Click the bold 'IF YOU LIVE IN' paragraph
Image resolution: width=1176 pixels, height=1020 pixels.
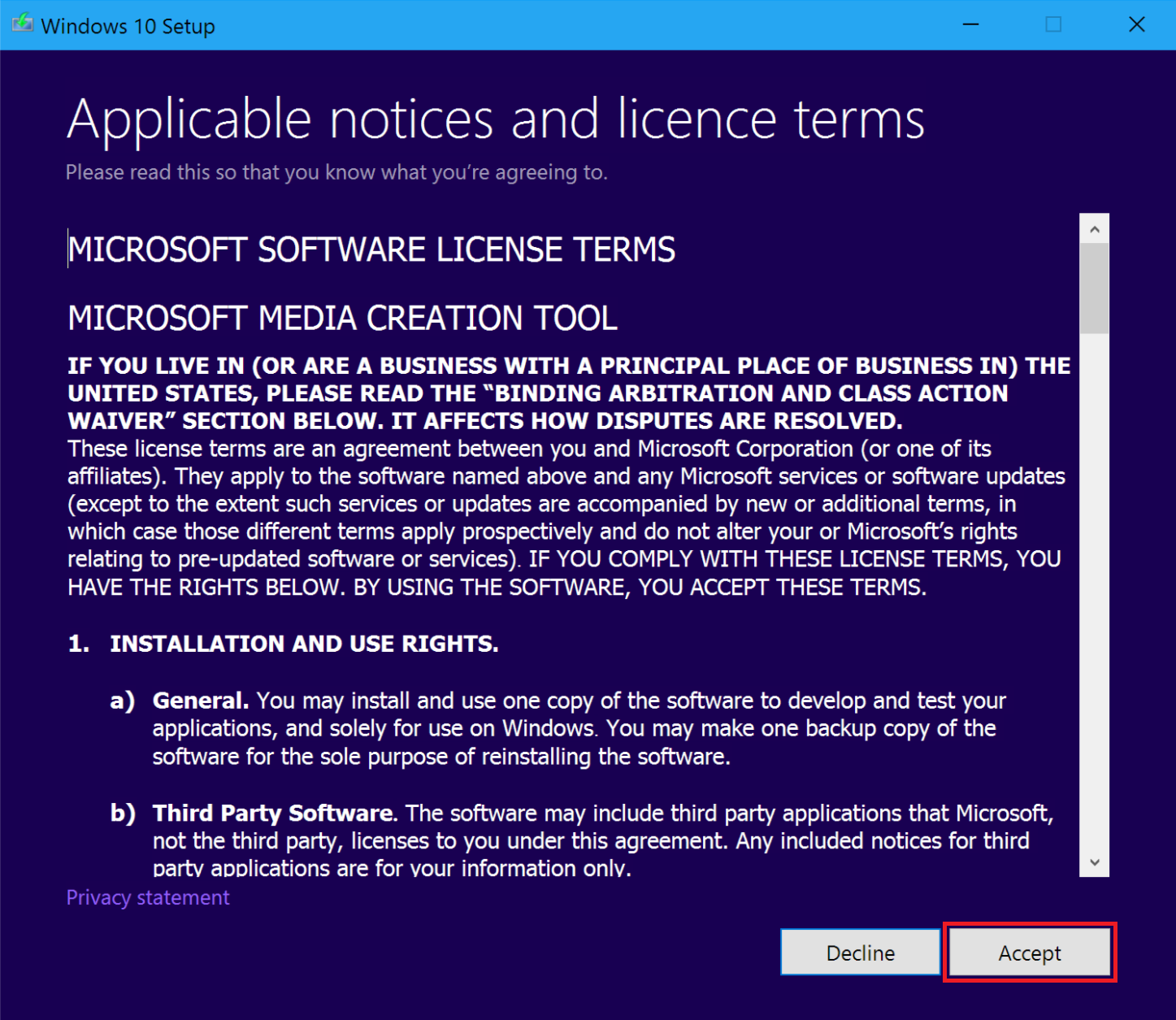(x=569, y=393)
